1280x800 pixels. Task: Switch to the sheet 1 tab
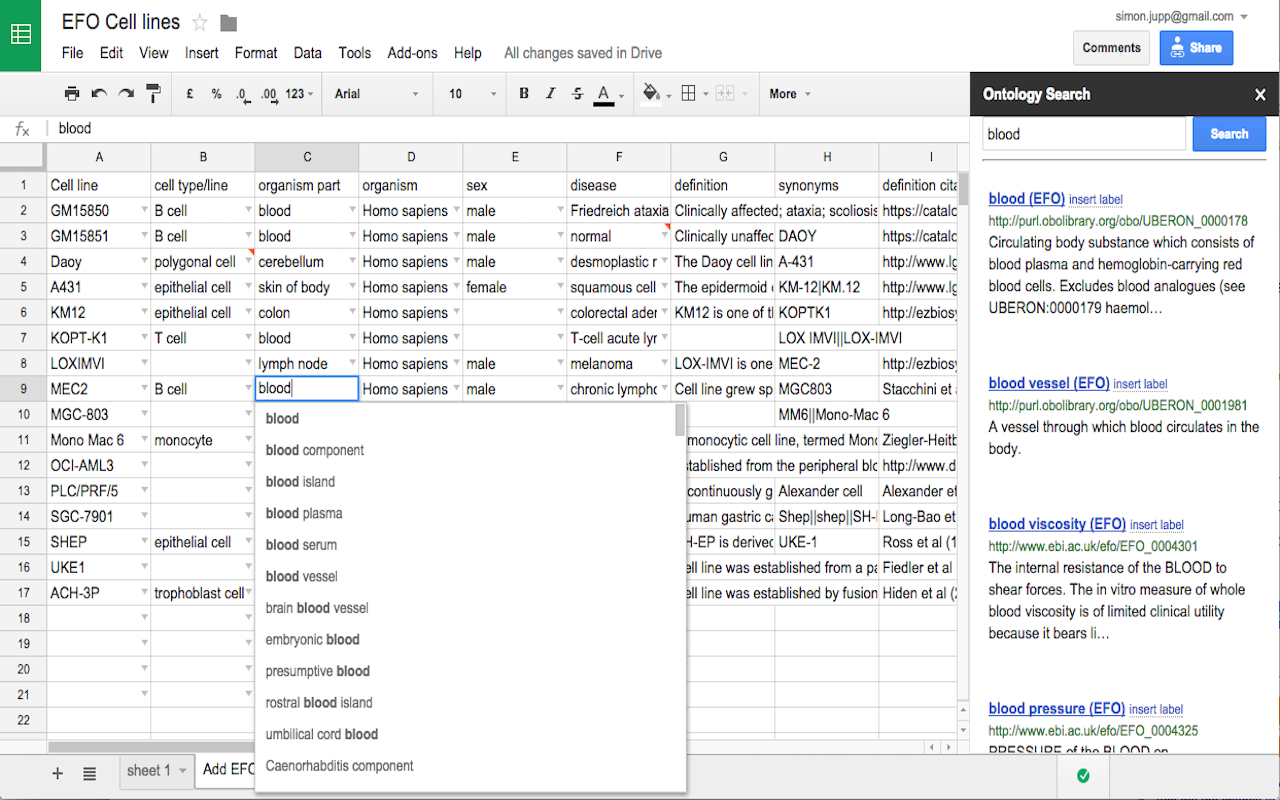pyautogui.click(x=149, y=770)
